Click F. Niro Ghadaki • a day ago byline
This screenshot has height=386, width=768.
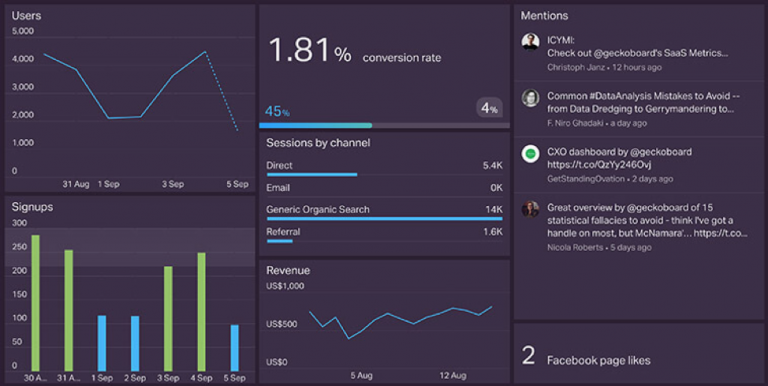(x=597, y=123)
